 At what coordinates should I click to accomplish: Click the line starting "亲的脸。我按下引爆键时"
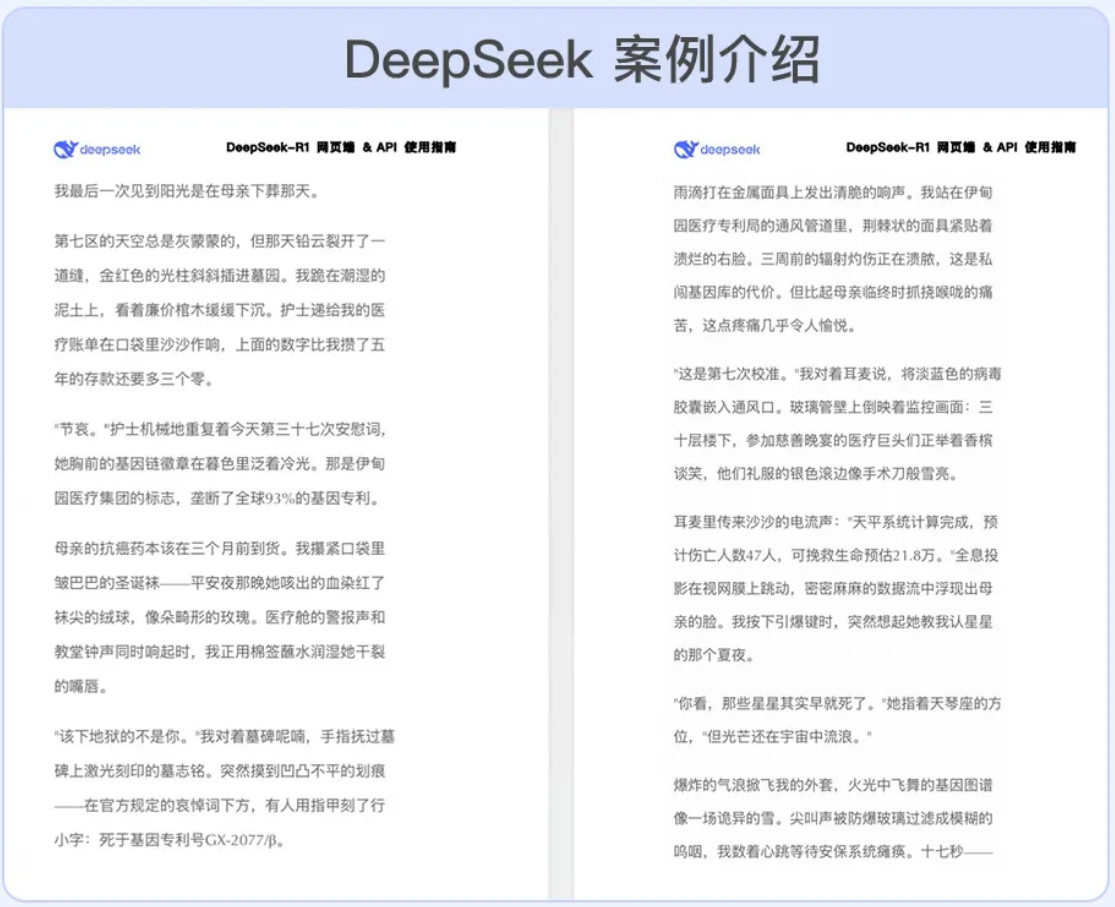(x=833, y=622)
